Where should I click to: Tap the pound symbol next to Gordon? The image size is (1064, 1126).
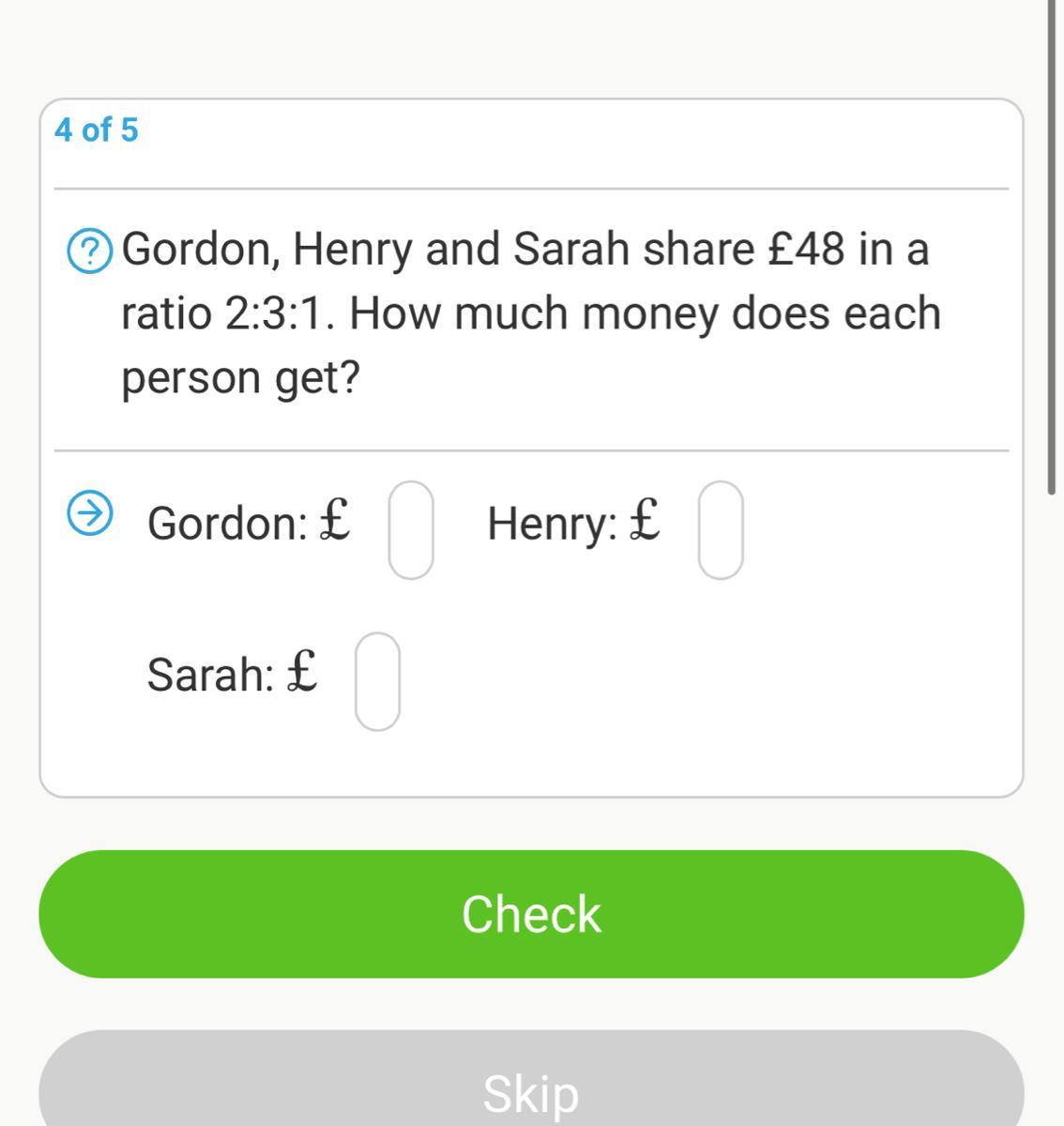pos(335,519)
